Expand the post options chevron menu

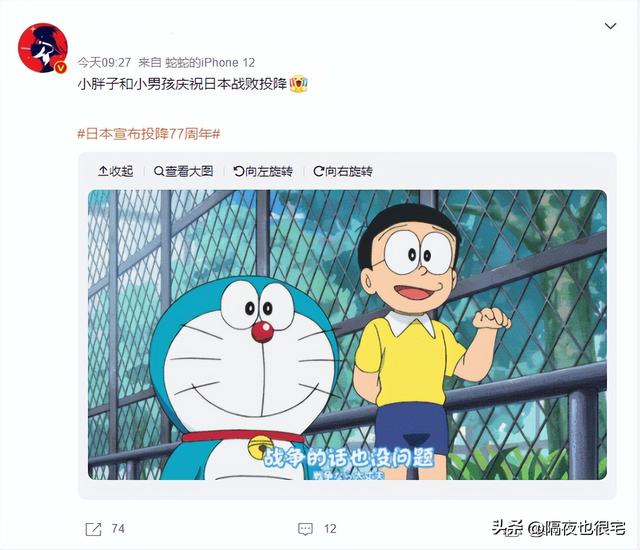point(610,26)
